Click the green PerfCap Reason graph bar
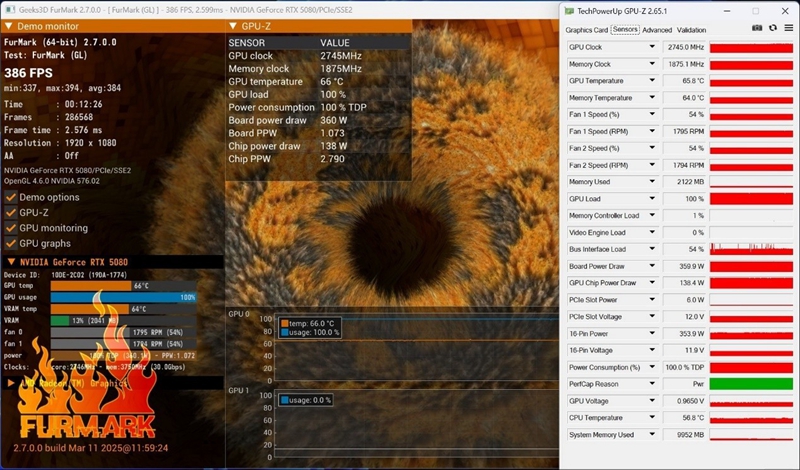 (x=751, y=384)
